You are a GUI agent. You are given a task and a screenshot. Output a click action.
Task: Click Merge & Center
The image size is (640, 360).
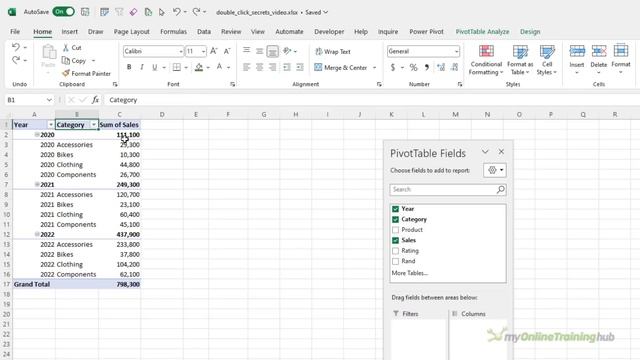coord(341,68)
